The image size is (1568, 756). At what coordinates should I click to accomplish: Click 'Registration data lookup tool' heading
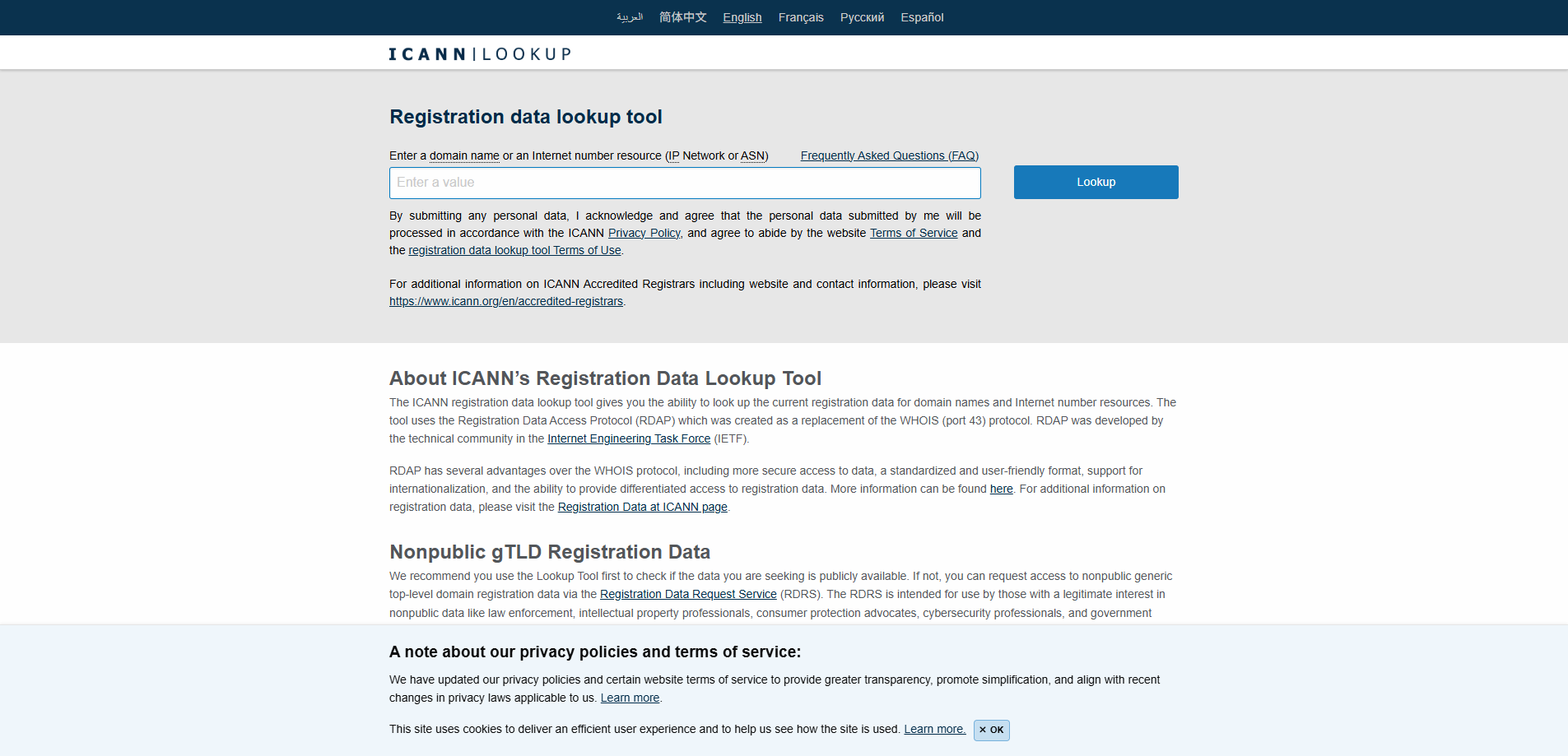coord(526,117)
